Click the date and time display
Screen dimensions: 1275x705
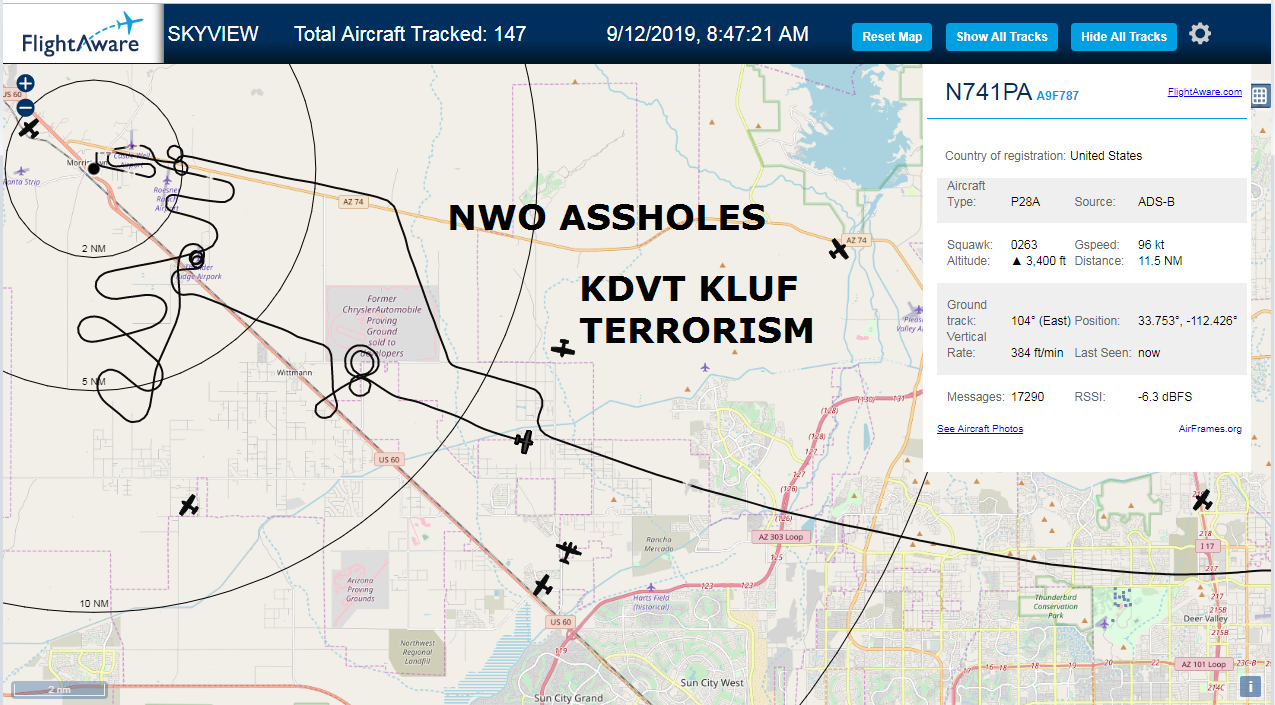(708, 34)
